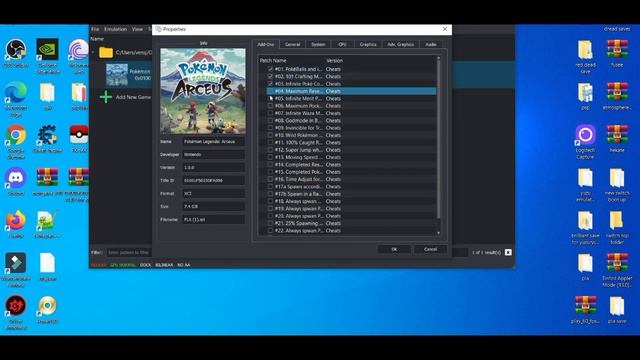Uncheck the #03 Infinite Poke cheat
The image size is (640, 360).
[x=270, y=84]
